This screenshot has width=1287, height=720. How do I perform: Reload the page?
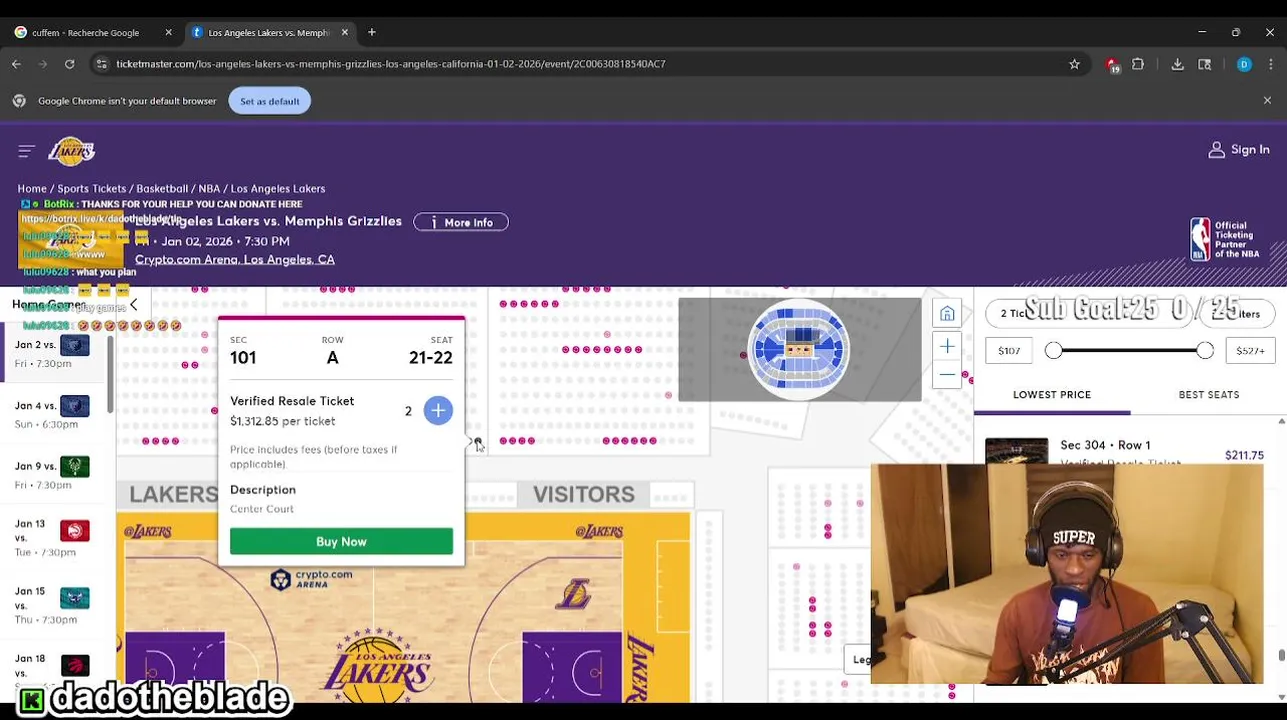[69, 64]
